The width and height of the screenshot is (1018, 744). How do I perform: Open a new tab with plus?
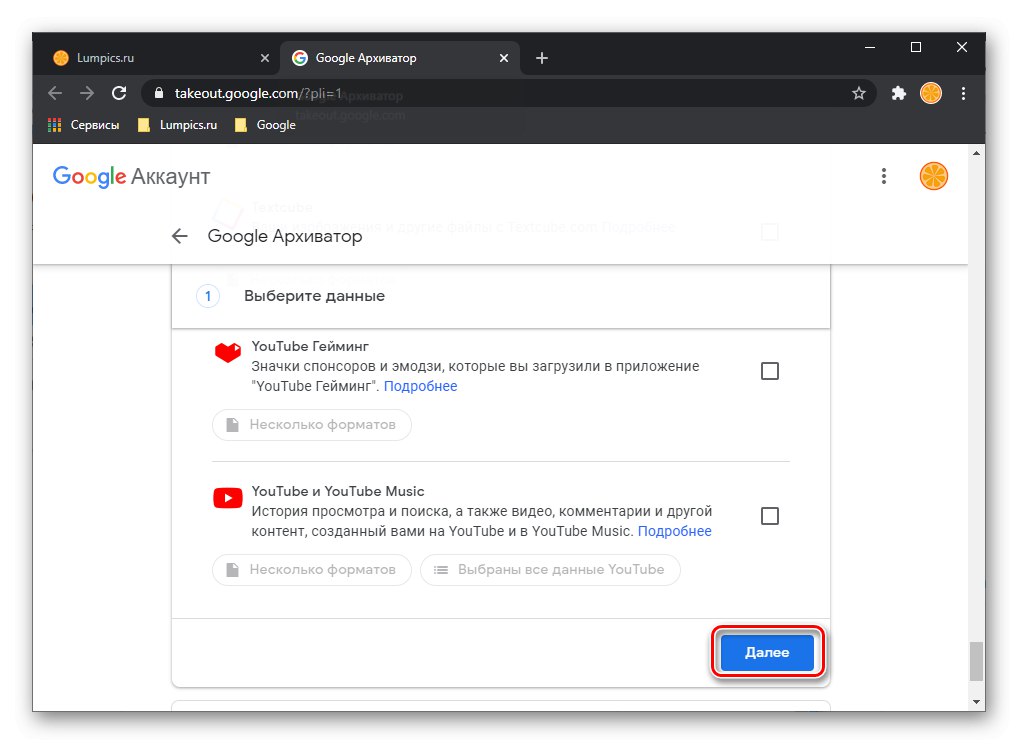541,58
